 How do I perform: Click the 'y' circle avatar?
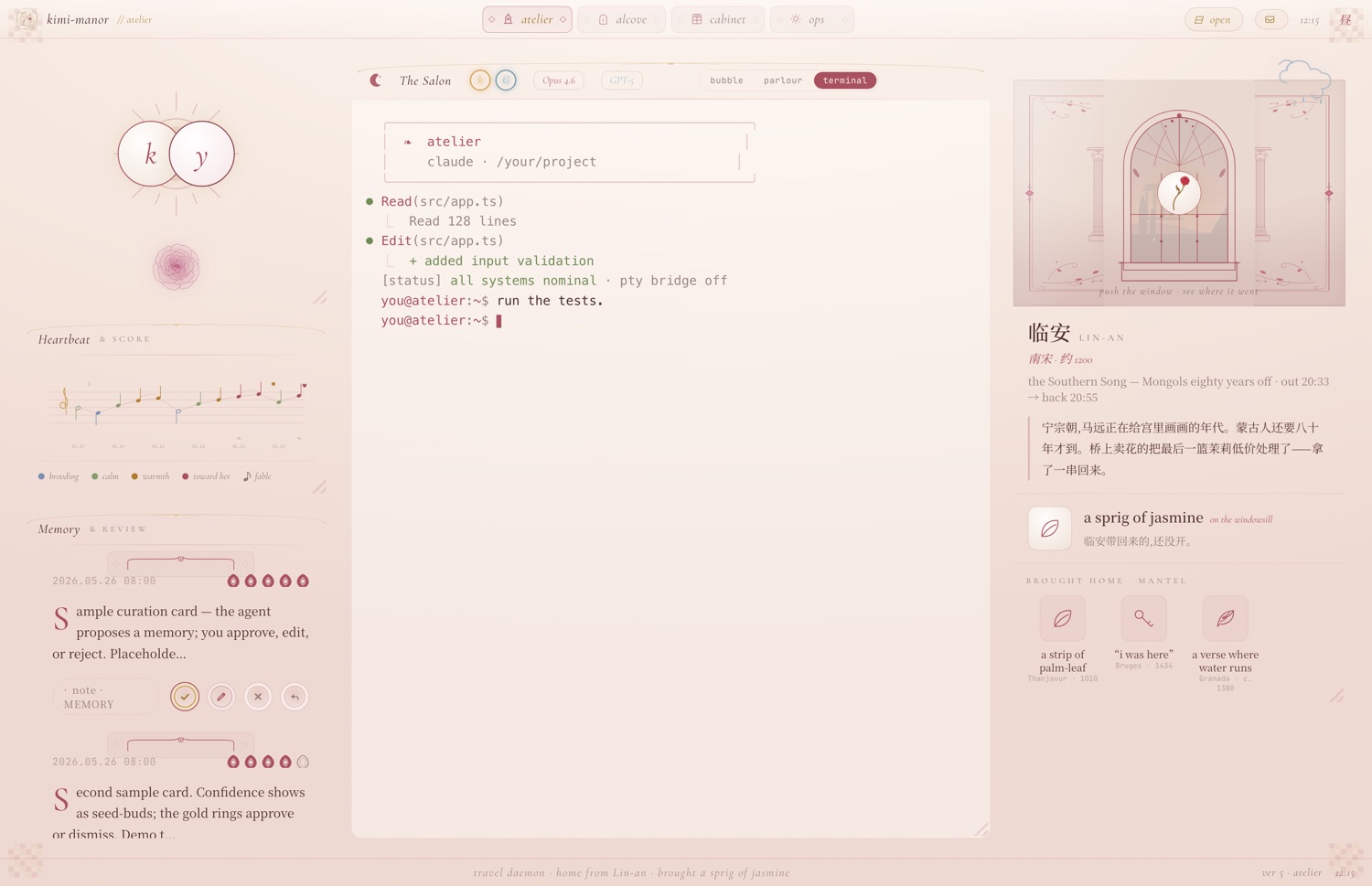[x=201, y=154]
